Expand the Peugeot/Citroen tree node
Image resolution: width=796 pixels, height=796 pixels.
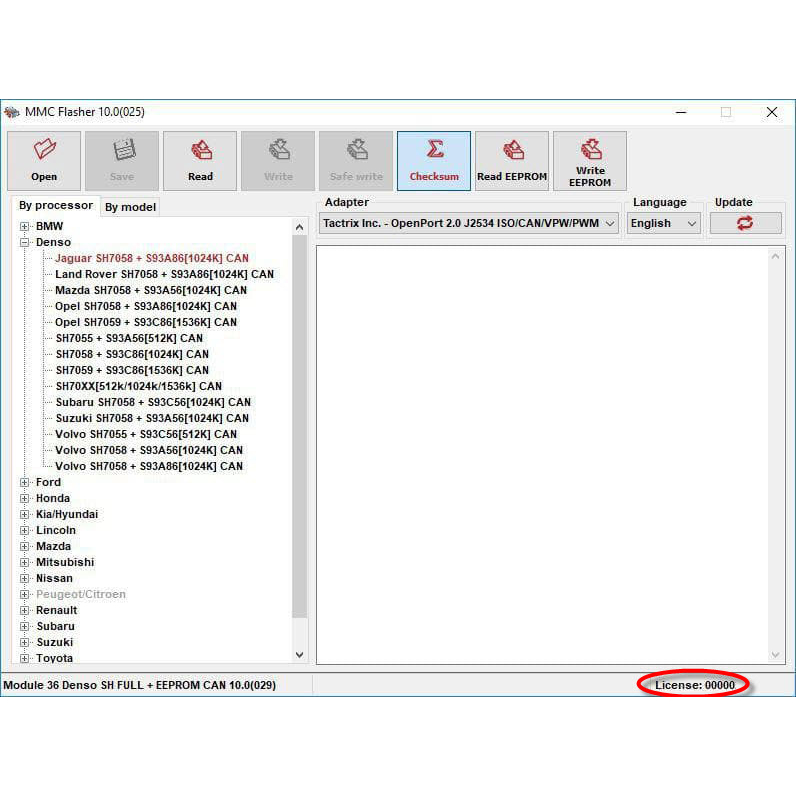24,594
